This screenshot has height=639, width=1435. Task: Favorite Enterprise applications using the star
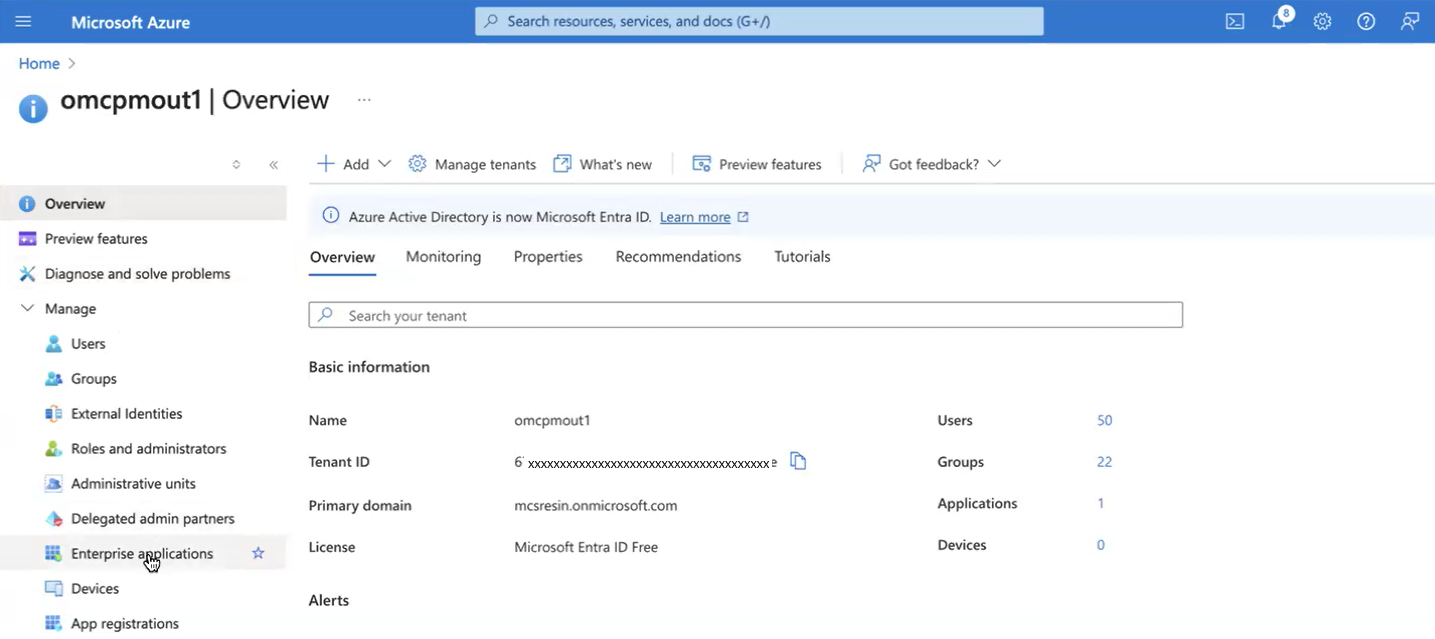(x=258, y=552)
